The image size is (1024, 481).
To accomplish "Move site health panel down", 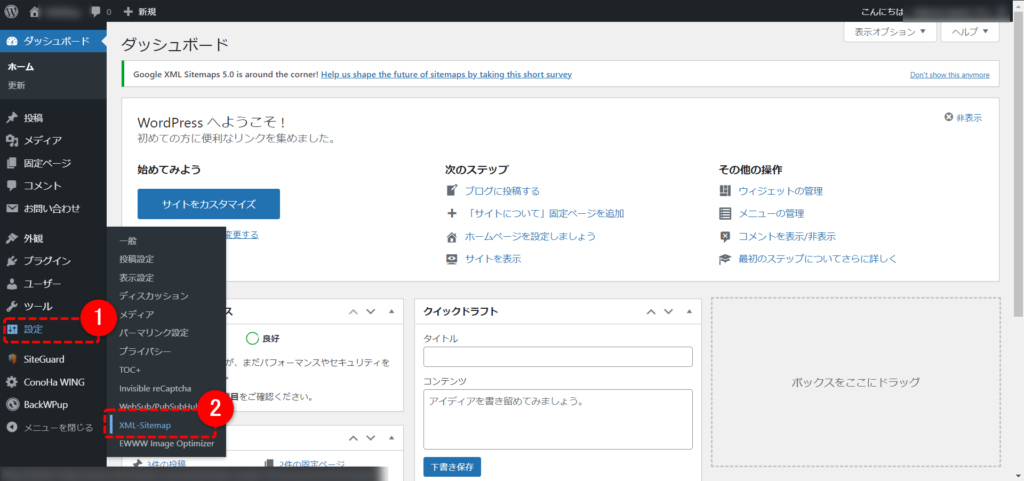I will pyautogui.click(x=371, y=311).
